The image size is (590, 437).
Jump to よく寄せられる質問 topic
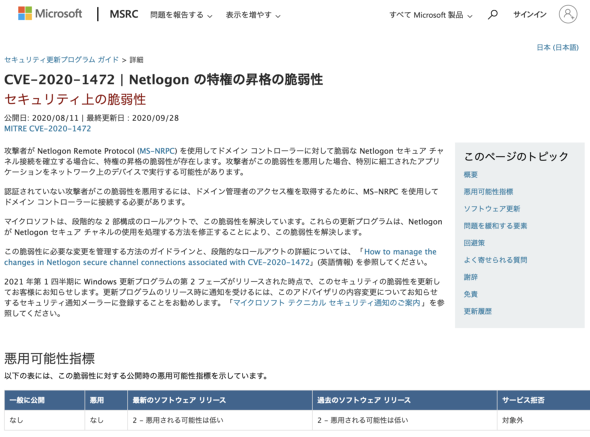click(495, 260)
